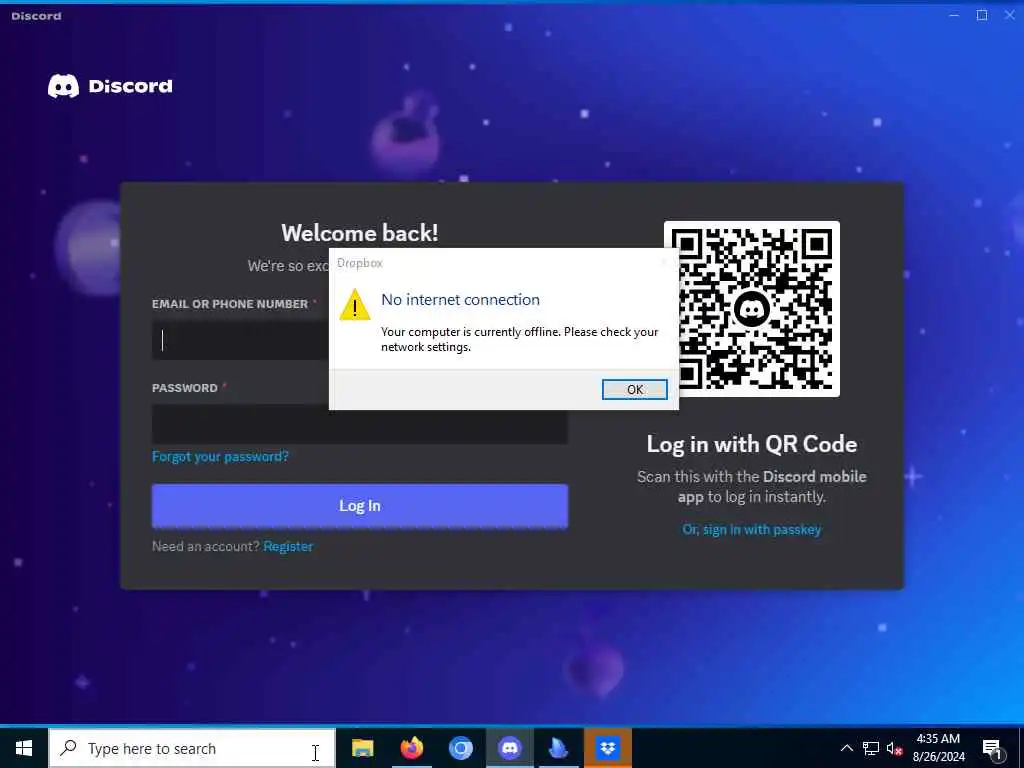Click Or, sign in with passkey
This screenshot has height=768, width=1024.
pyautogui.click(x=752, y=530)
